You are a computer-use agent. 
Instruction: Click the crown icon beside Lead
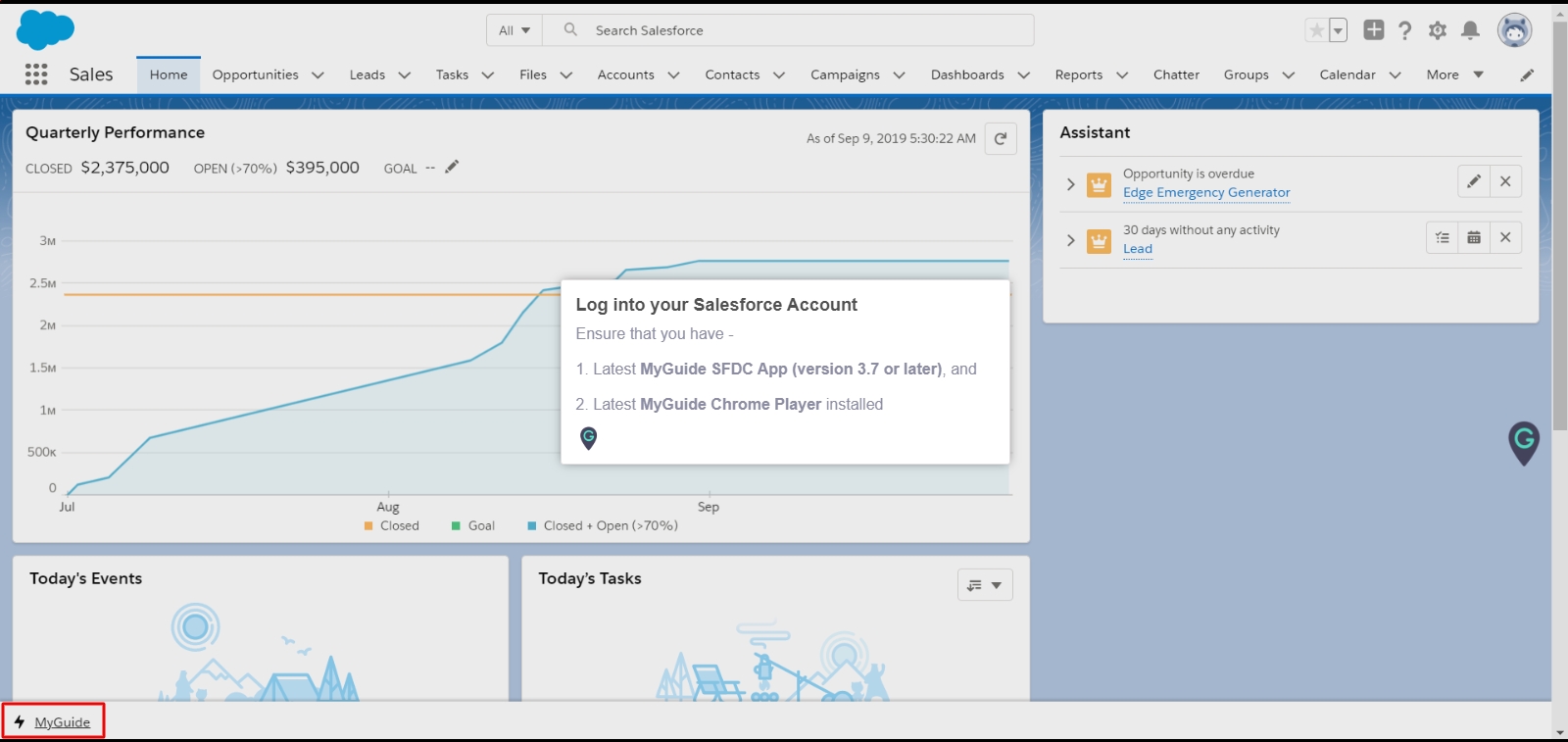tap(1100, 240)
